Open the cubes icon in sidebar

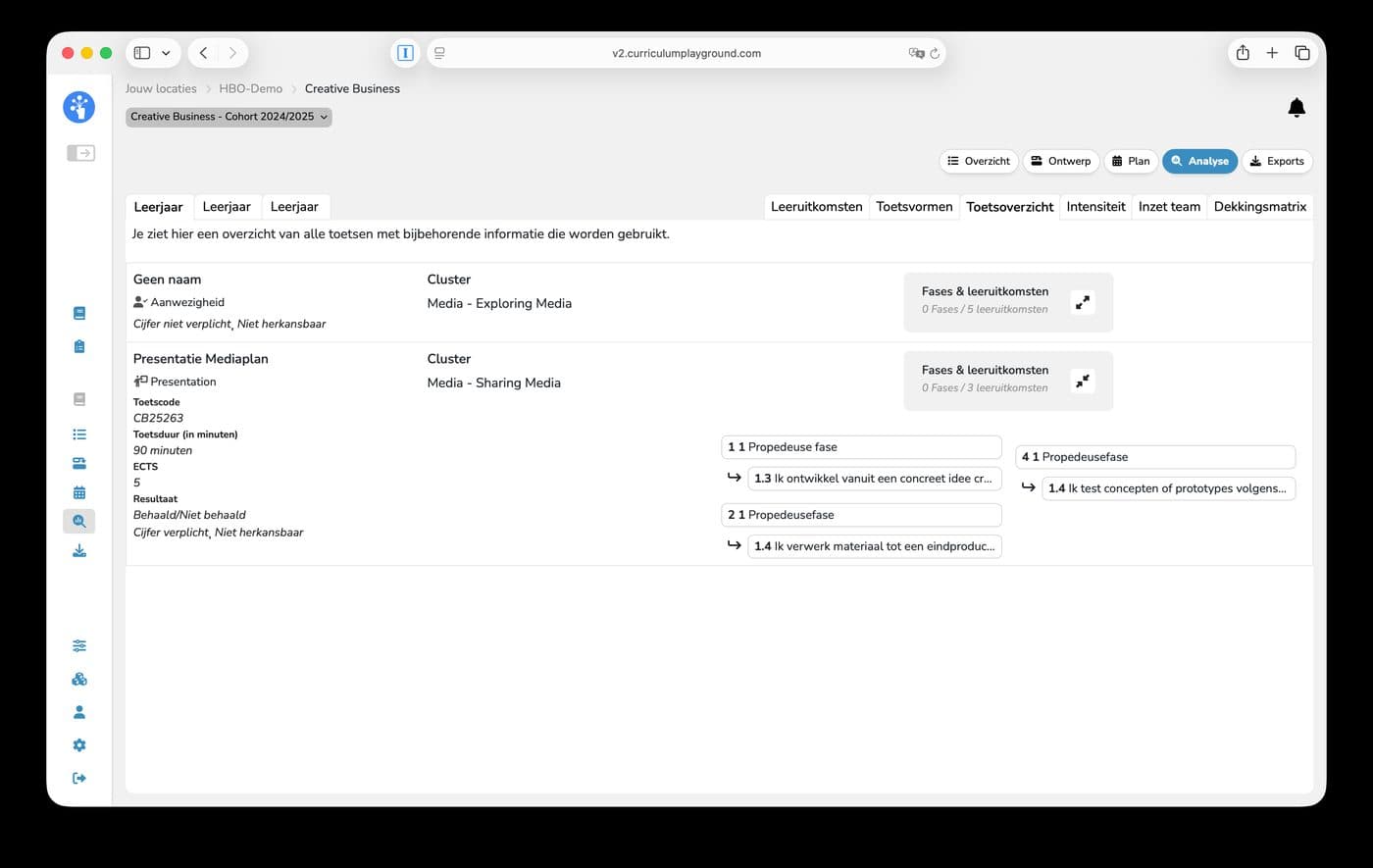click(79, 679)
